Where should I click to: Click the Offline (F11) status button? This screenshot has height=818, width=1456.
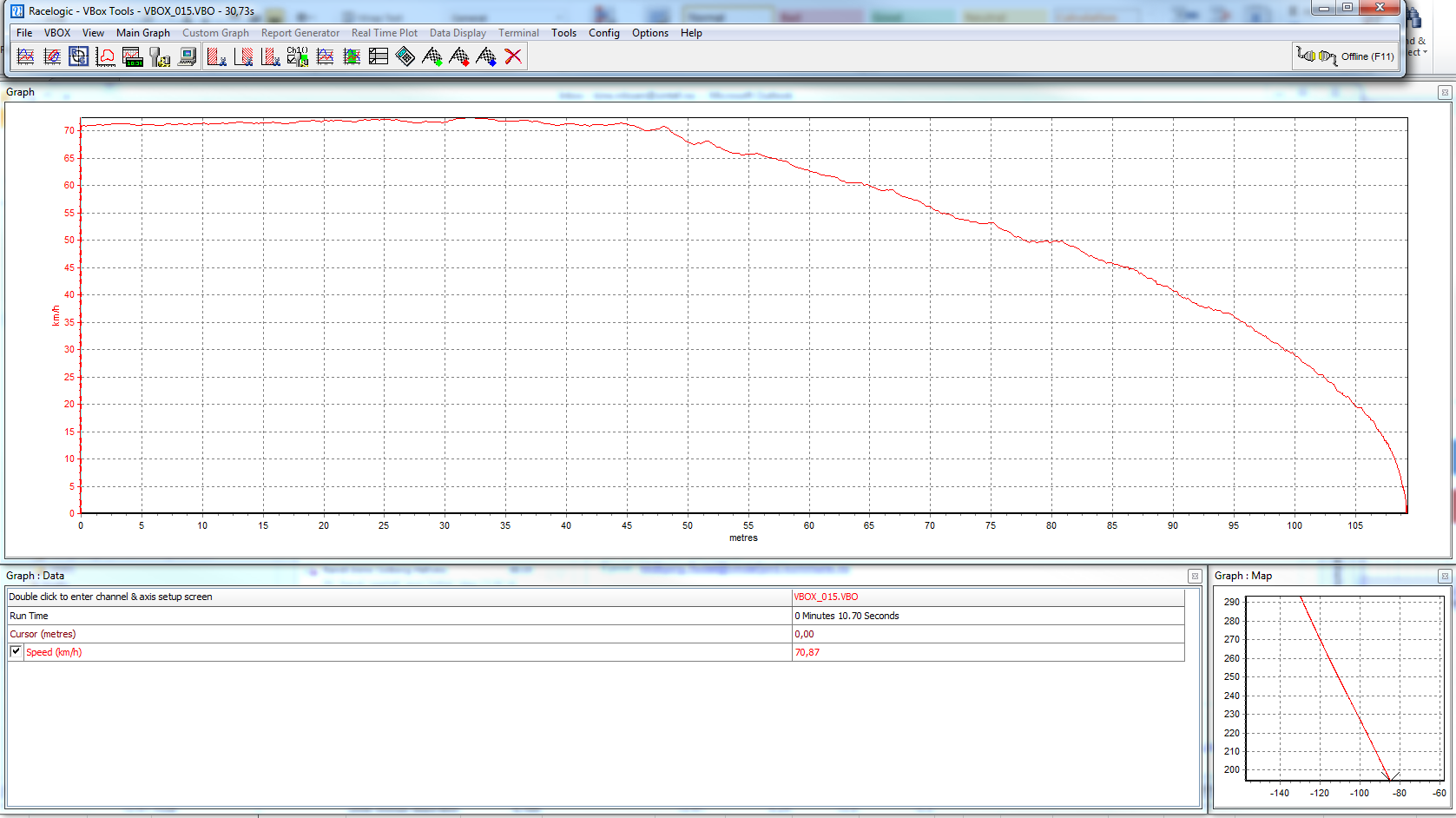(1345, 56)
